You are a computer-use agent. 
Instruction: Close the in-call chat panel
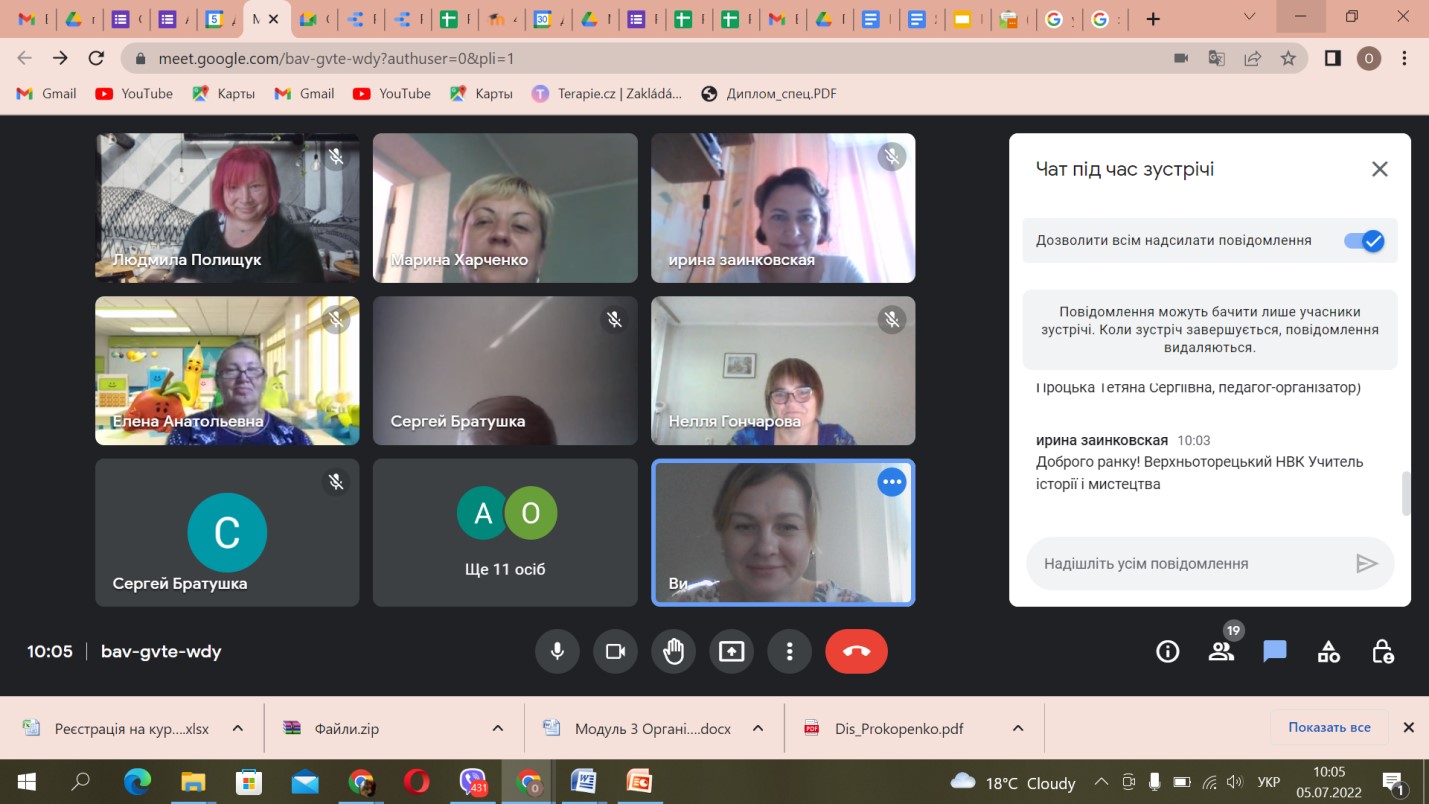pos(1380,169)
